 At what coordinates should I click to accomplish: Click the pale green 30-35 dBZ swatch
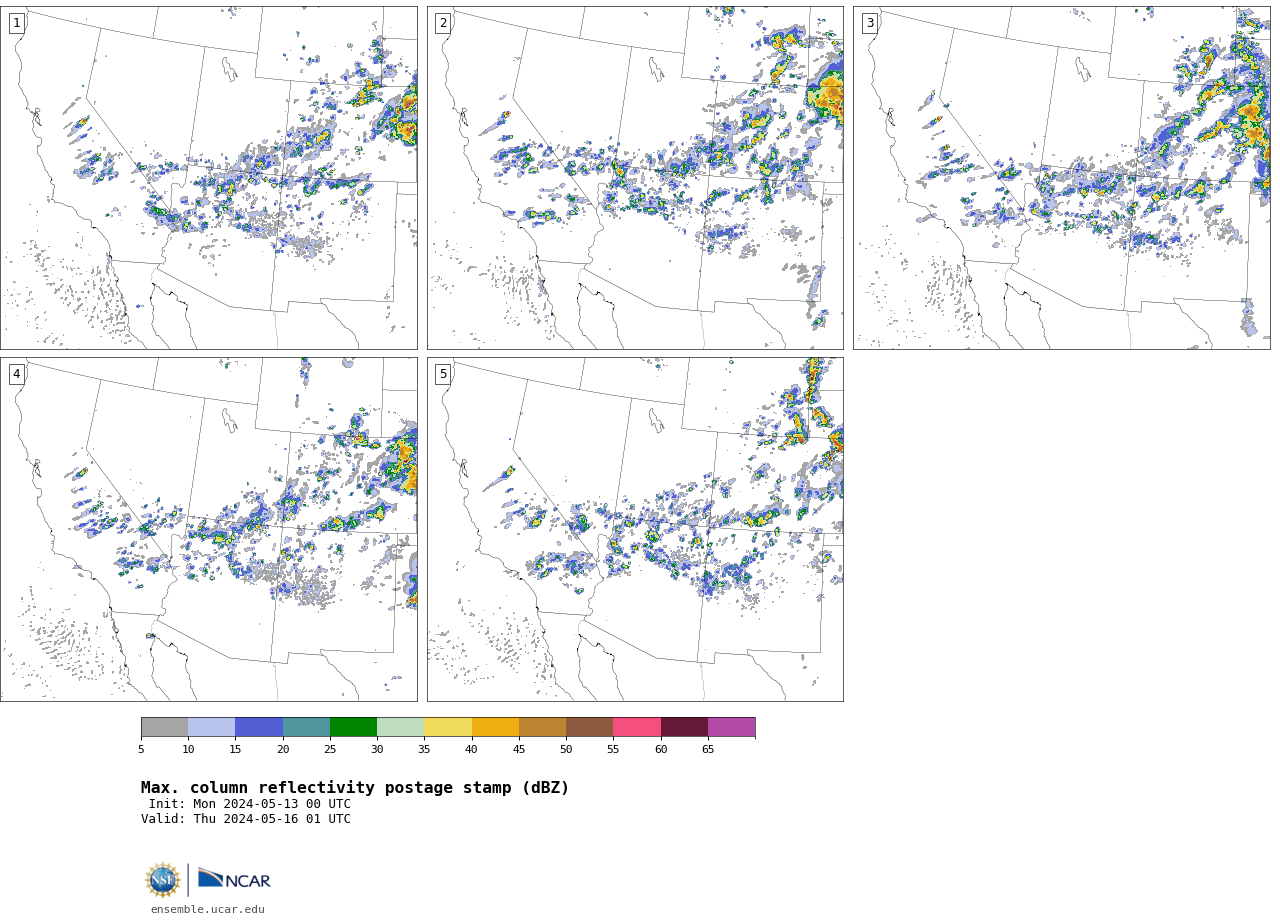click(400, 727)
